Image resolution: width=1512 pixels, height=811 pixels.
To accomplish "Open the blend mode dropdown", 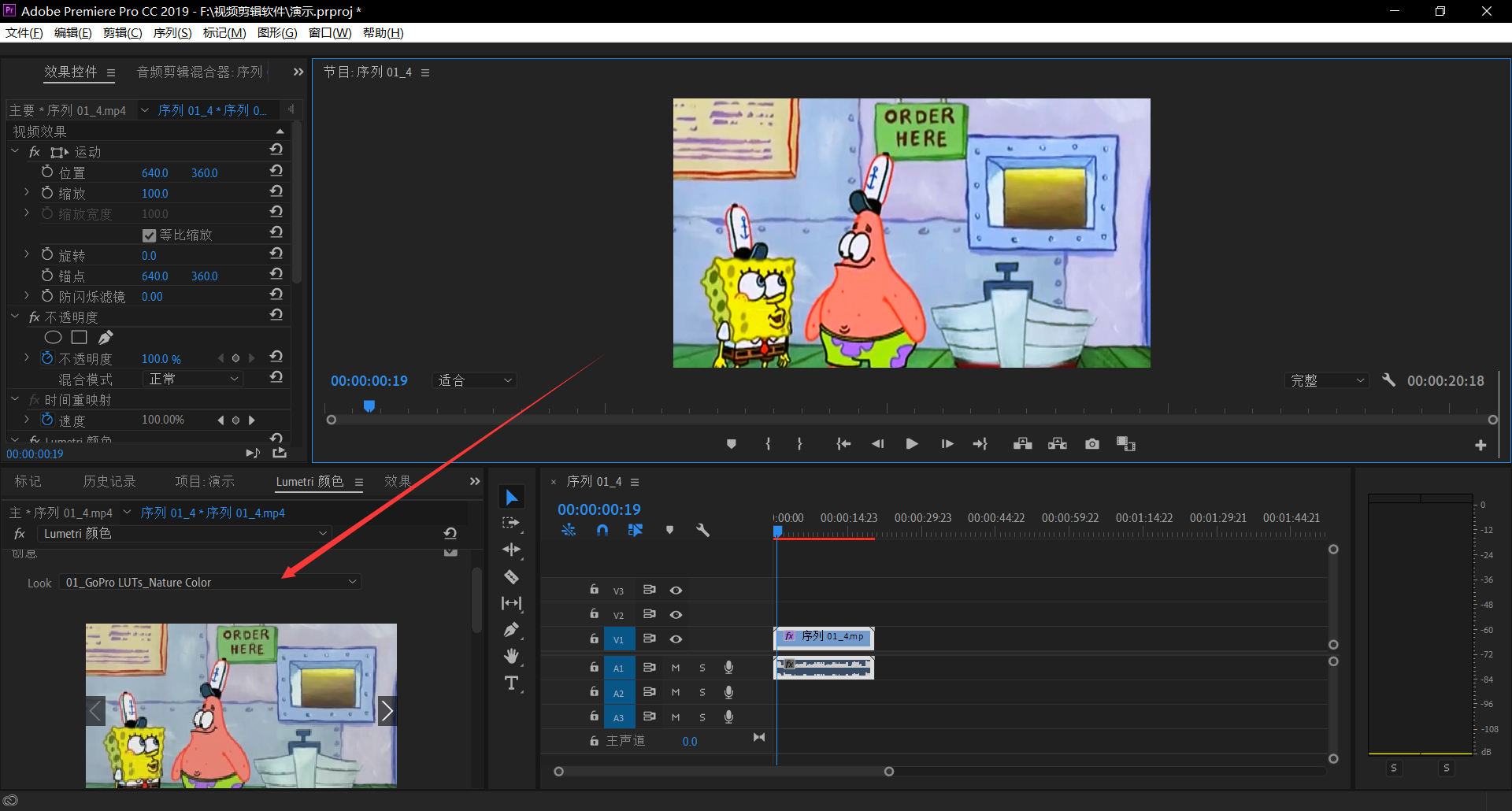I will (193, 380).
